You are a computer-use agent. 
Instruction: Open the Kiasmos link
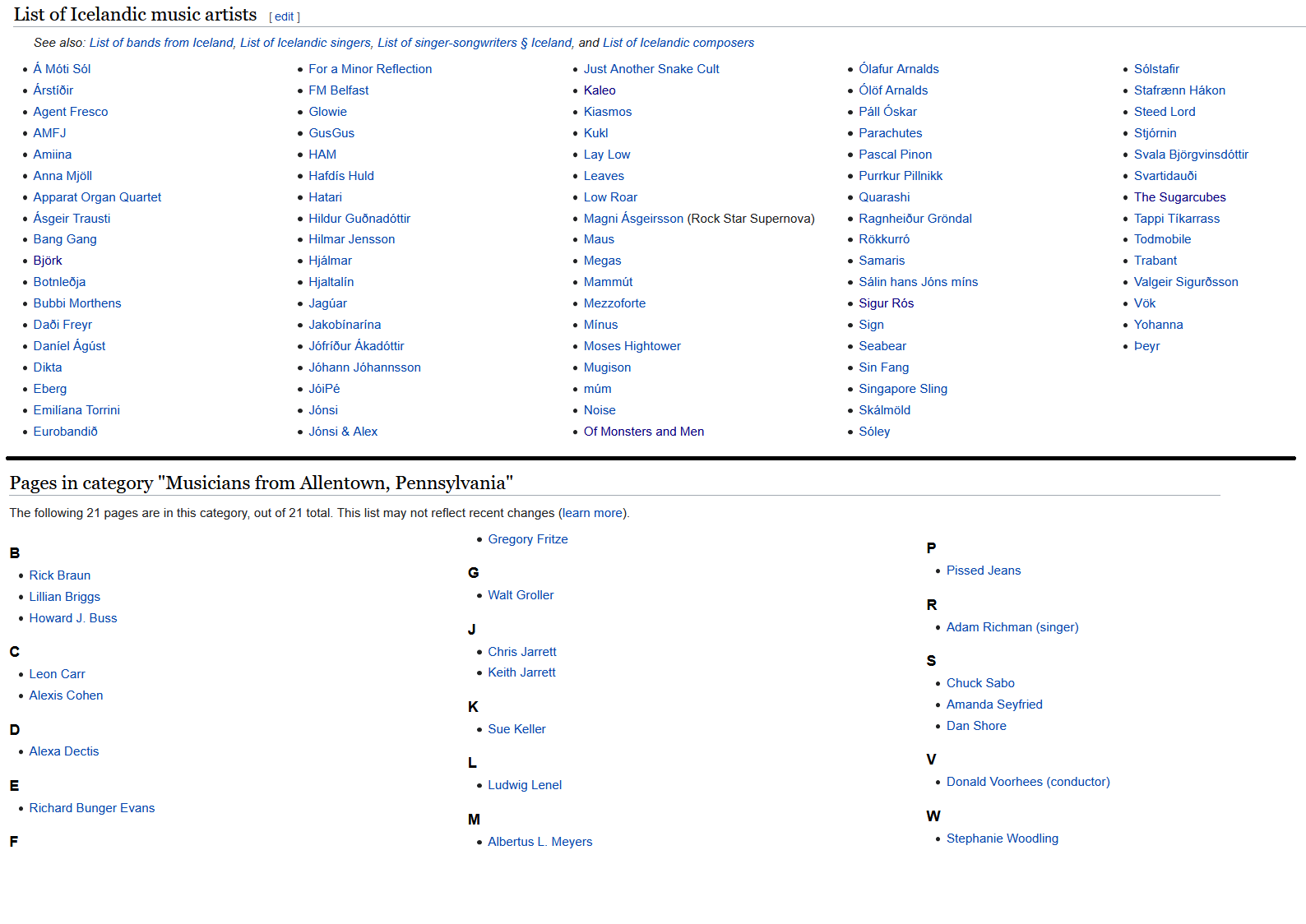[x=608, y=112]
